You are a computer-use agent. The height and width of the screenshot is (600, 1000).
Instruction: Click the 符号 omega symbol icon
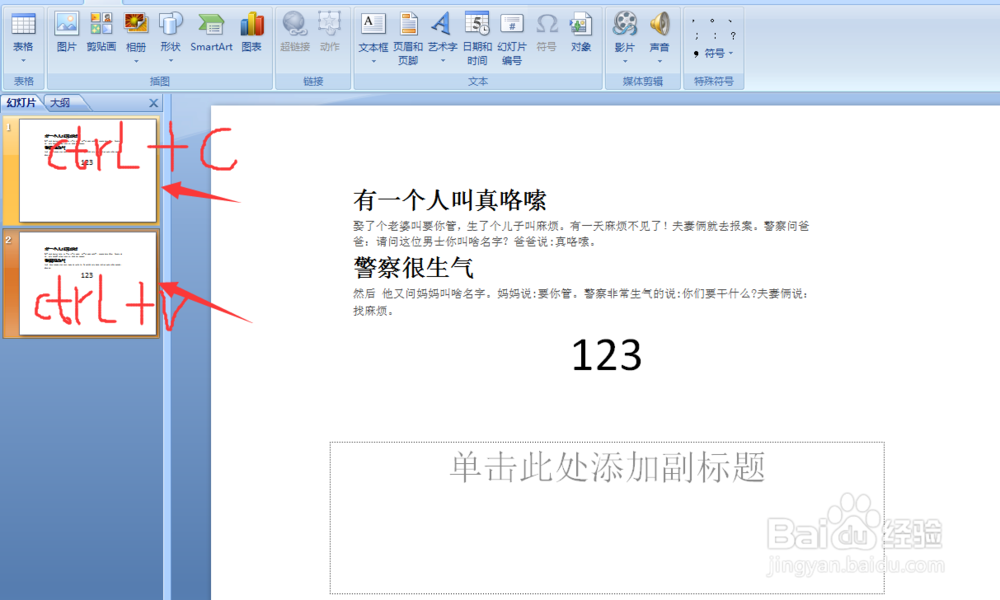(547, 32)
